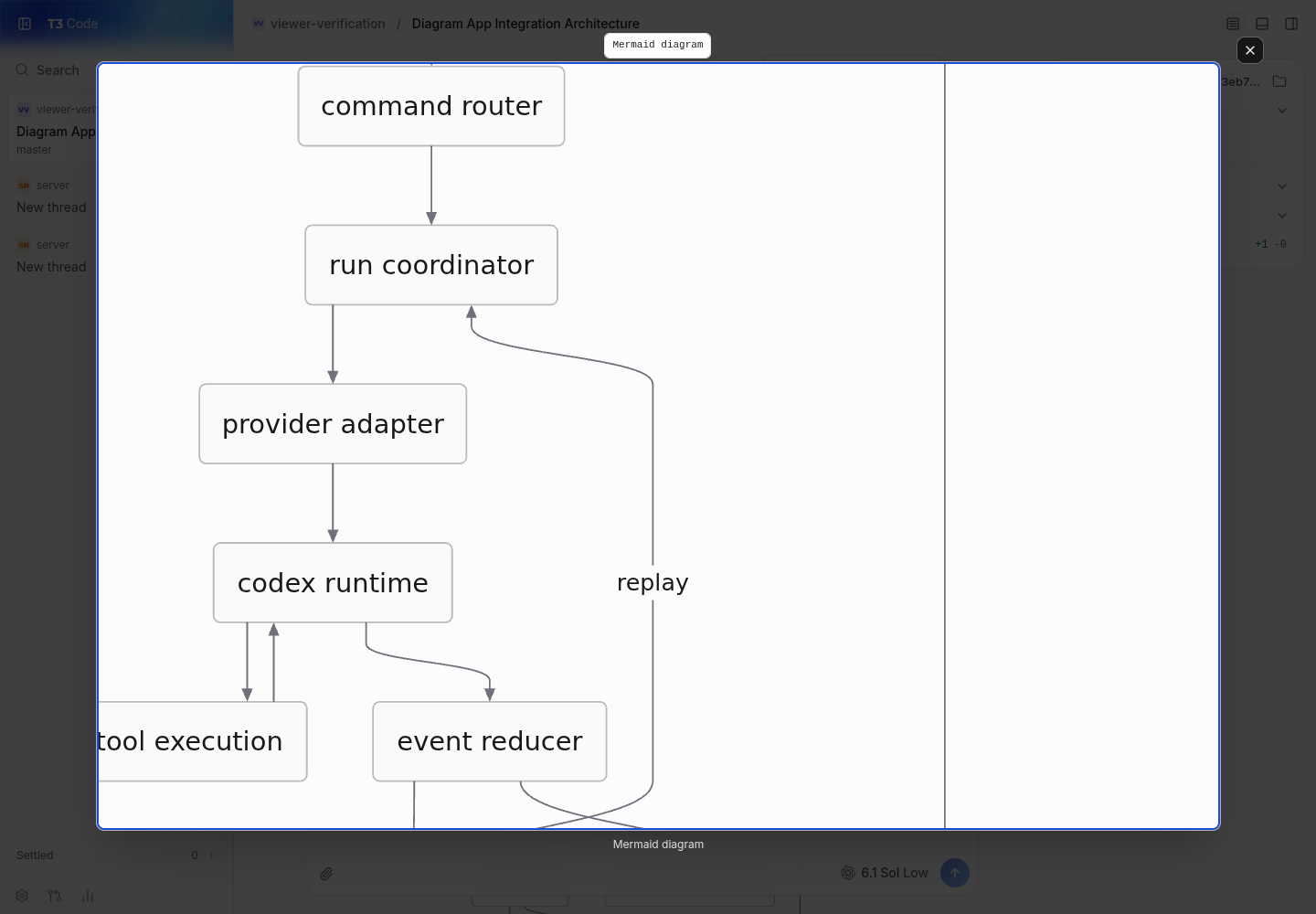Select the Diagram App thread in the sidebar
The width and height of the screenshot is (1316, 914).
coord(53,130)
